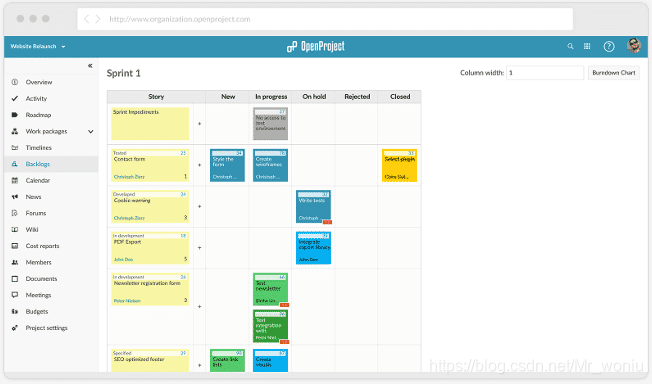Click the search magnifier icon in header
The height and width of the screenshot is (384, 652).
tap(570, 46)
